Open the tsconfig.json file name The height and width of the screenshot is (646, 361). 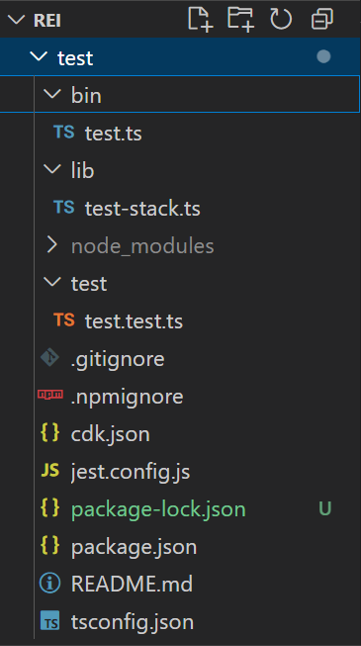coord(132,622)
